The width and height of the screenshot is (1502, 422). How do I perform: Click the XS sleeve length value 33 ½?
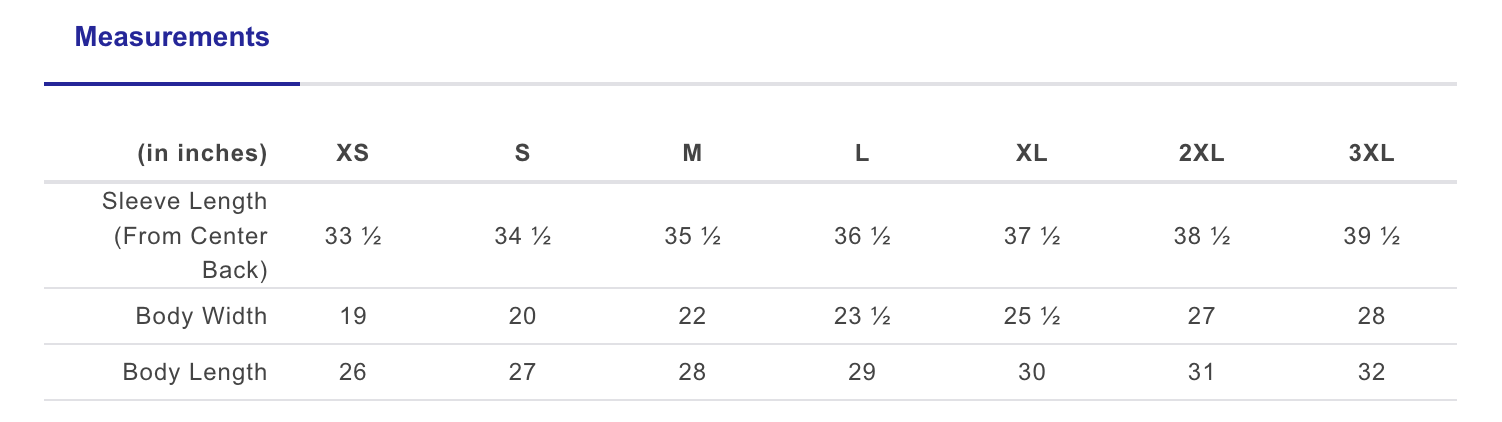[352, 237]
